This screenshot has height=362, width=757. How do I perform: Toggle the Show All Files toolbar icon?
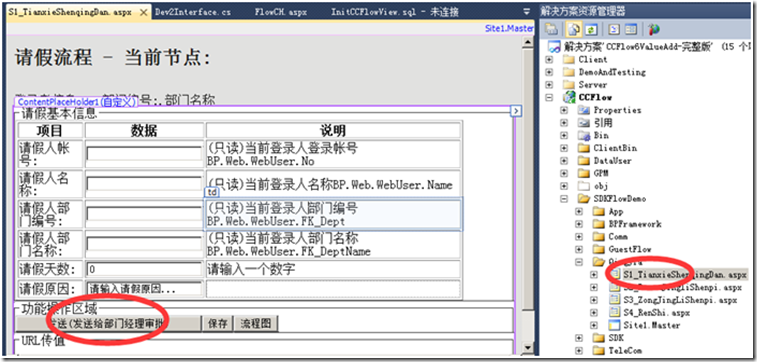pos(574,29)
